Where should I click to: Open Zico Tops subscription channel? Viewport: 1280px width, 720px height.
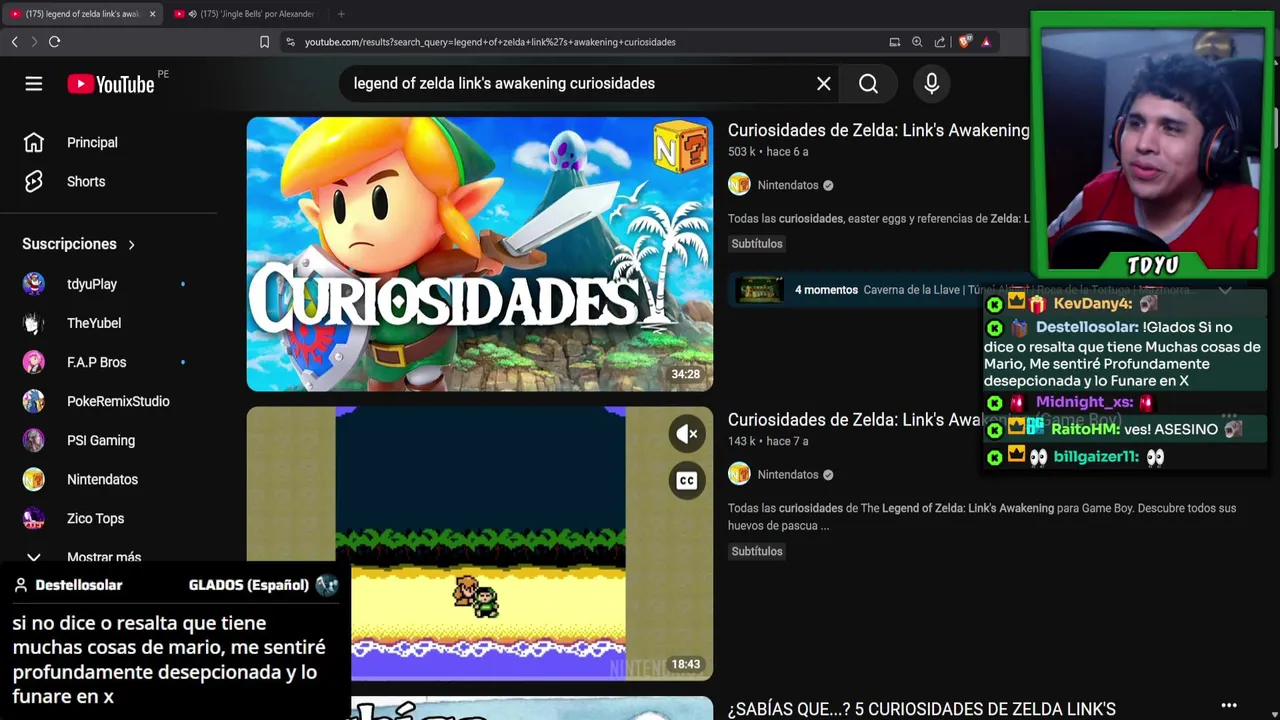point(96,519)
